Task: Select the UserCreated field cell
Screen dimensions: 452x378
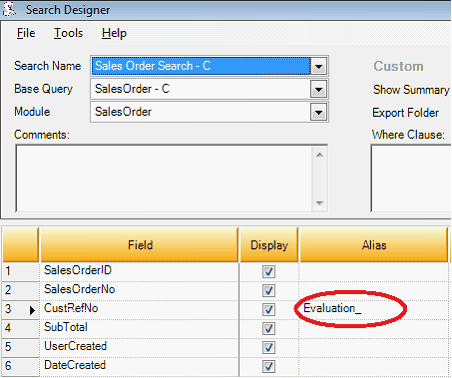Action: 139,347
